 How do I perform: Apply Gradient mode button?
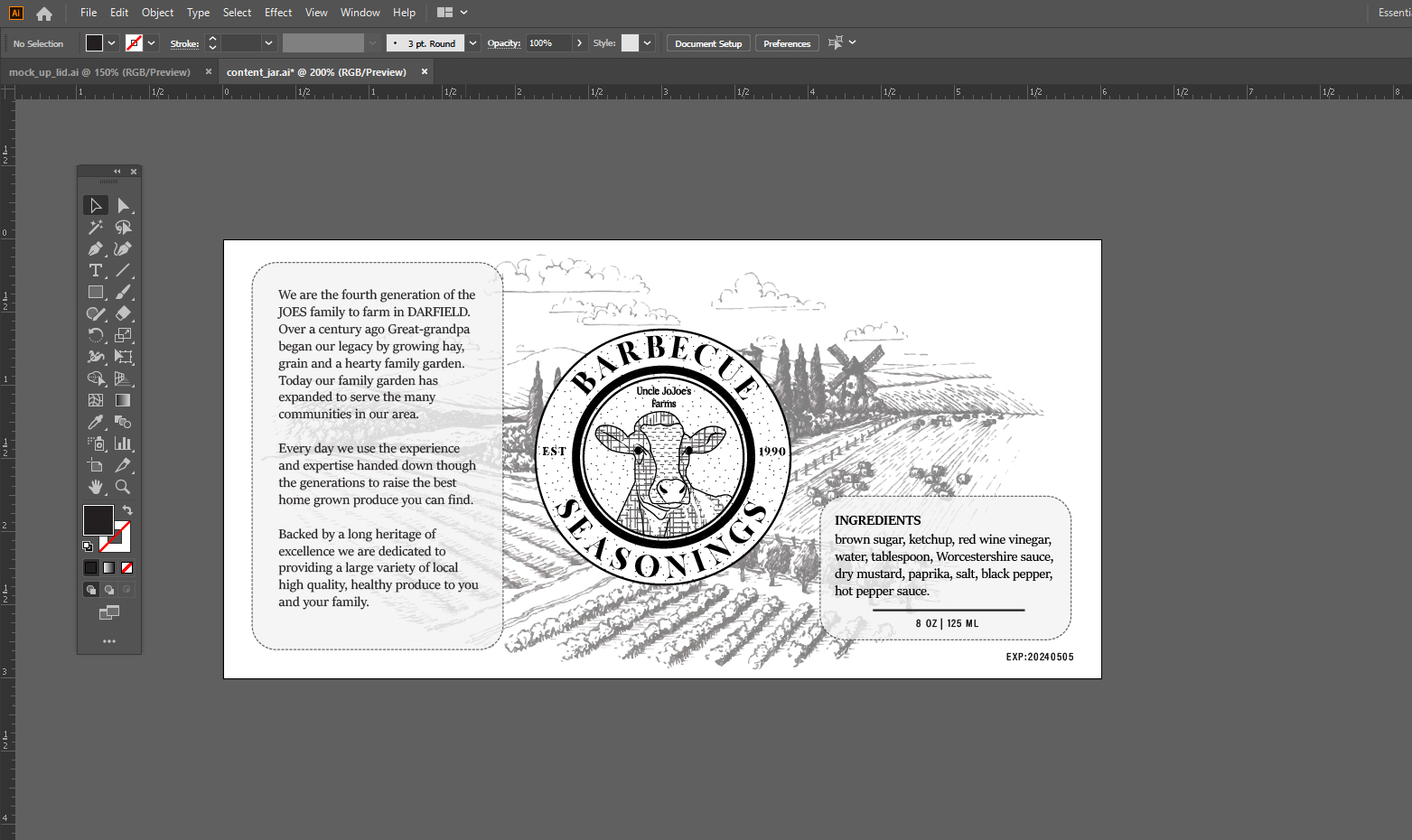[109, 567]
